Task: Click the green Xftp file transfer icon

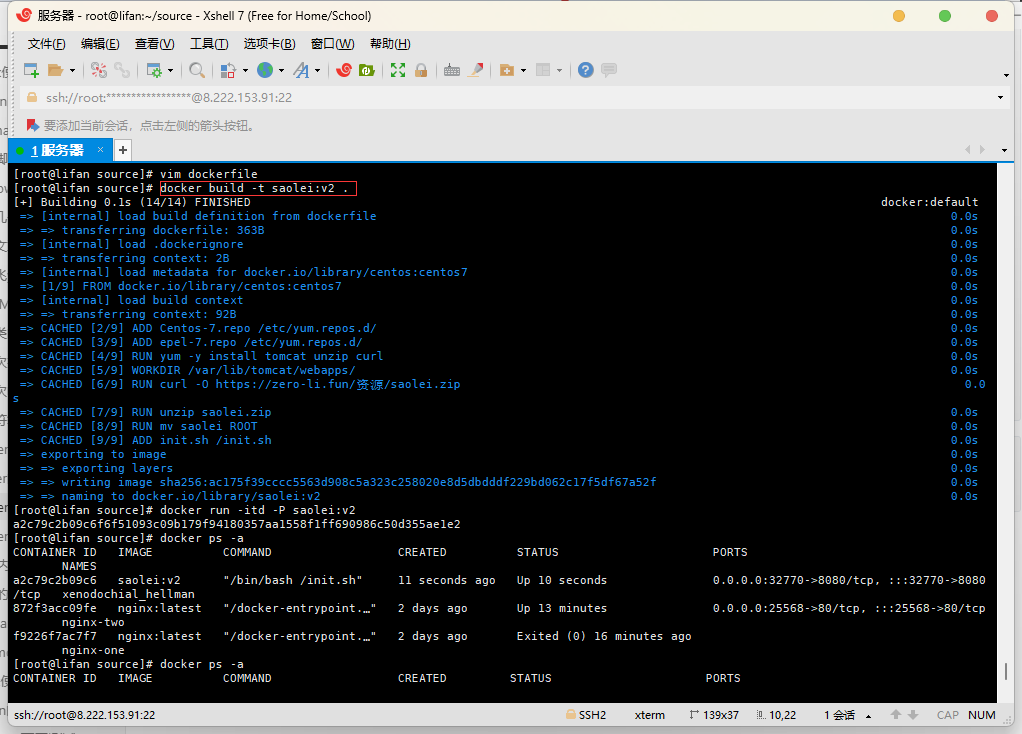Action: point(367,70)
